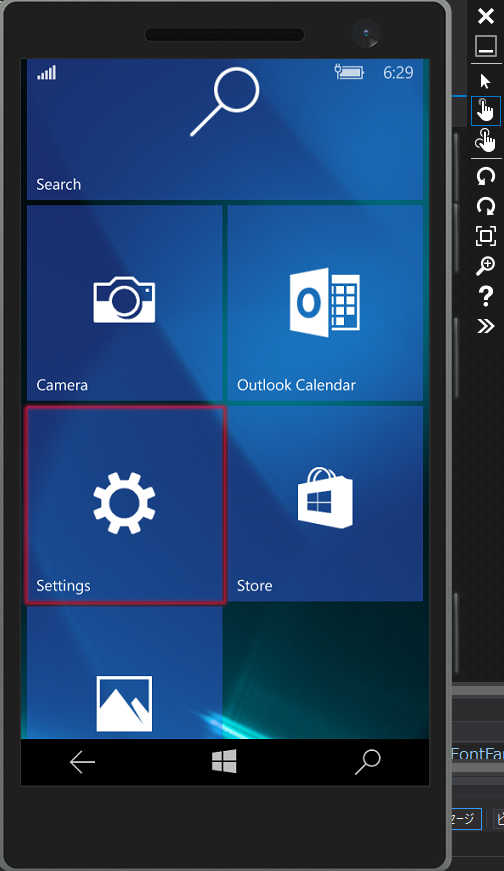Rotate emulator right
This screenshot has width=504, height=871.
tap(486, 207)
